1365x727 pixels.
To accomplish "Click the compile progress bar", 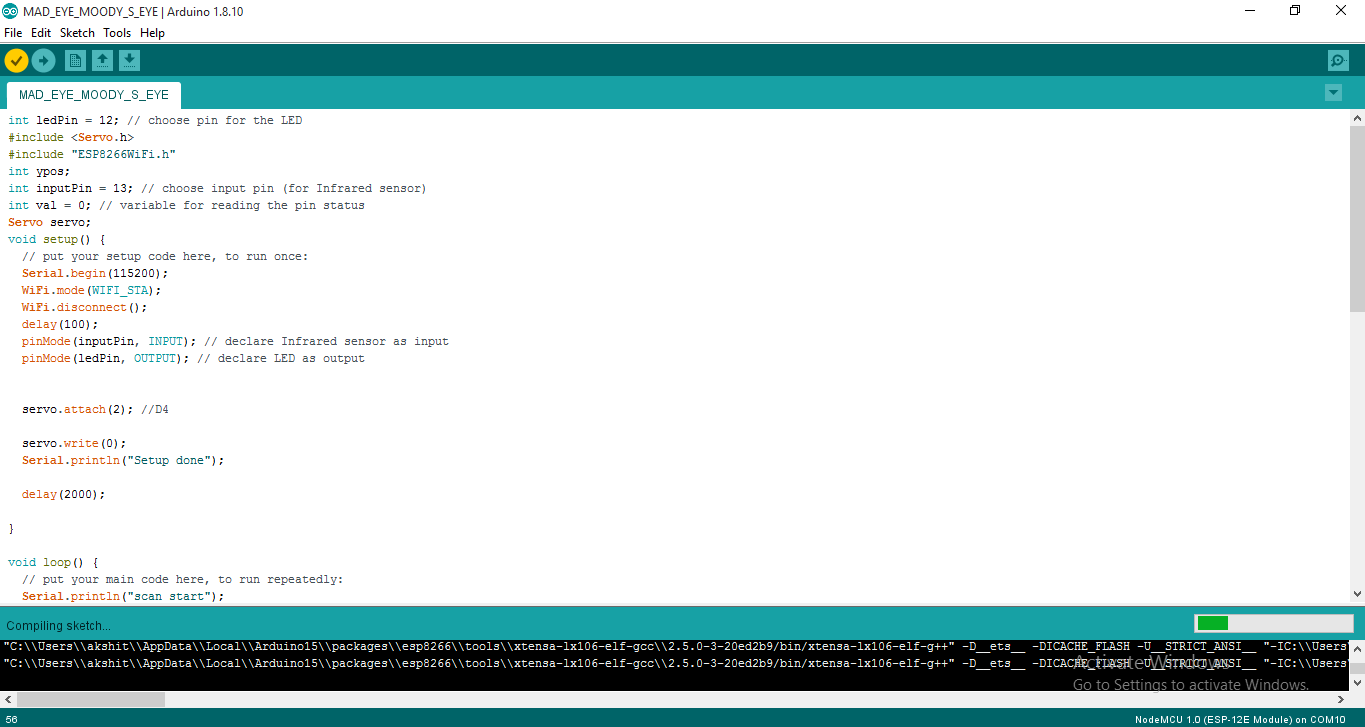I will point(1273,623).
